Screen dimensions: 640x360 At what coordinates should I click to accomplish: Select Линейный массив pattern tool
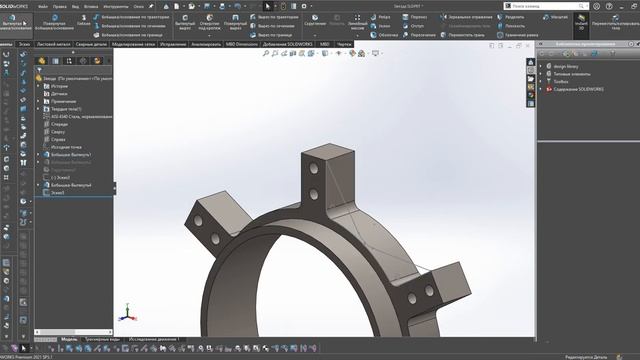point(358,23)
